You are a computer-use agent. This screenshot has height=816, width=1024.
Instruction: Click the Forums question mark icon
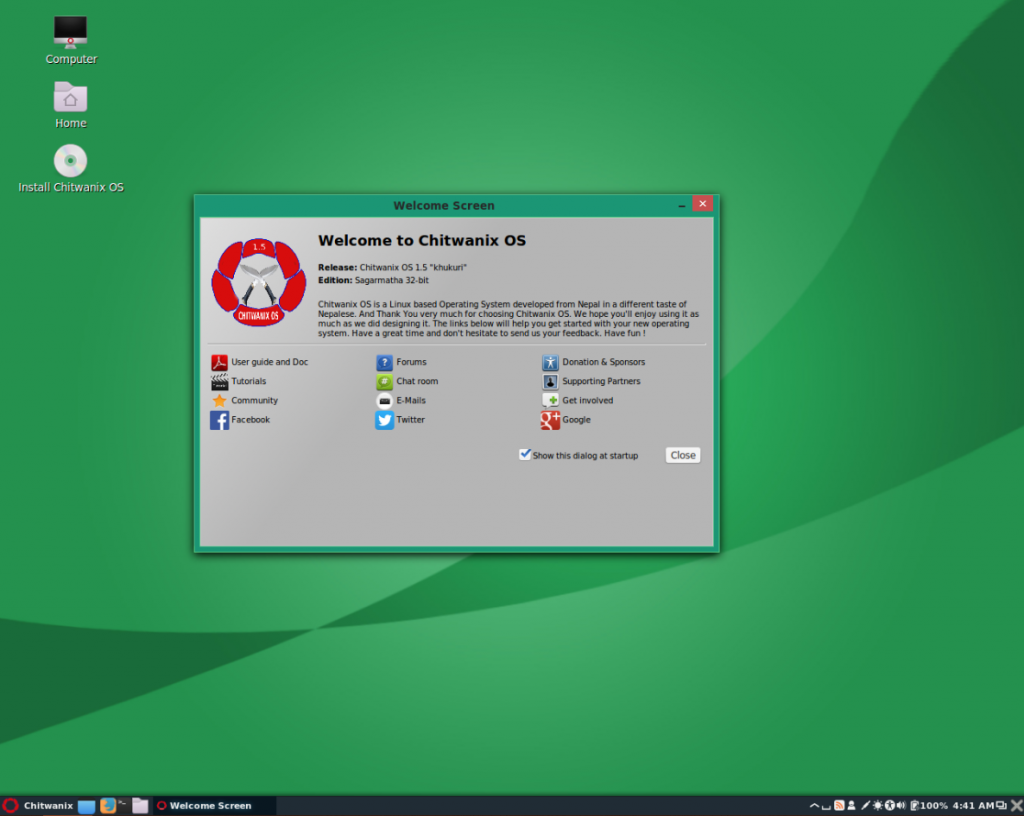[385, 362]
